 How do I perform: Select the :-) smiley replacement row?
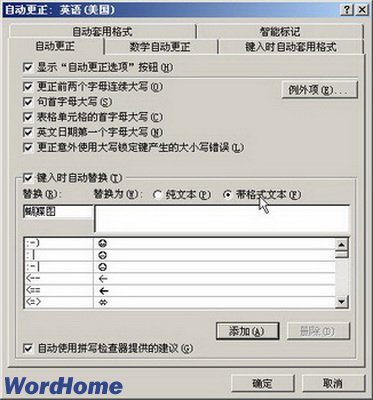click(x=180, y=243)
